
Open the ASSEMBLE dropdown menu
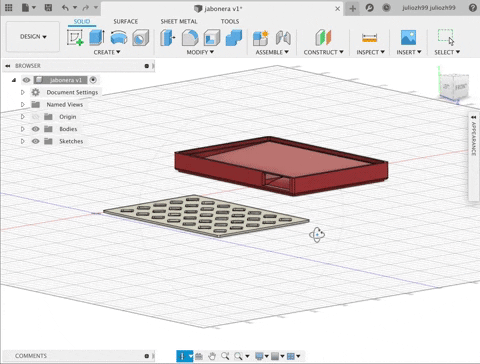(272, 52)
